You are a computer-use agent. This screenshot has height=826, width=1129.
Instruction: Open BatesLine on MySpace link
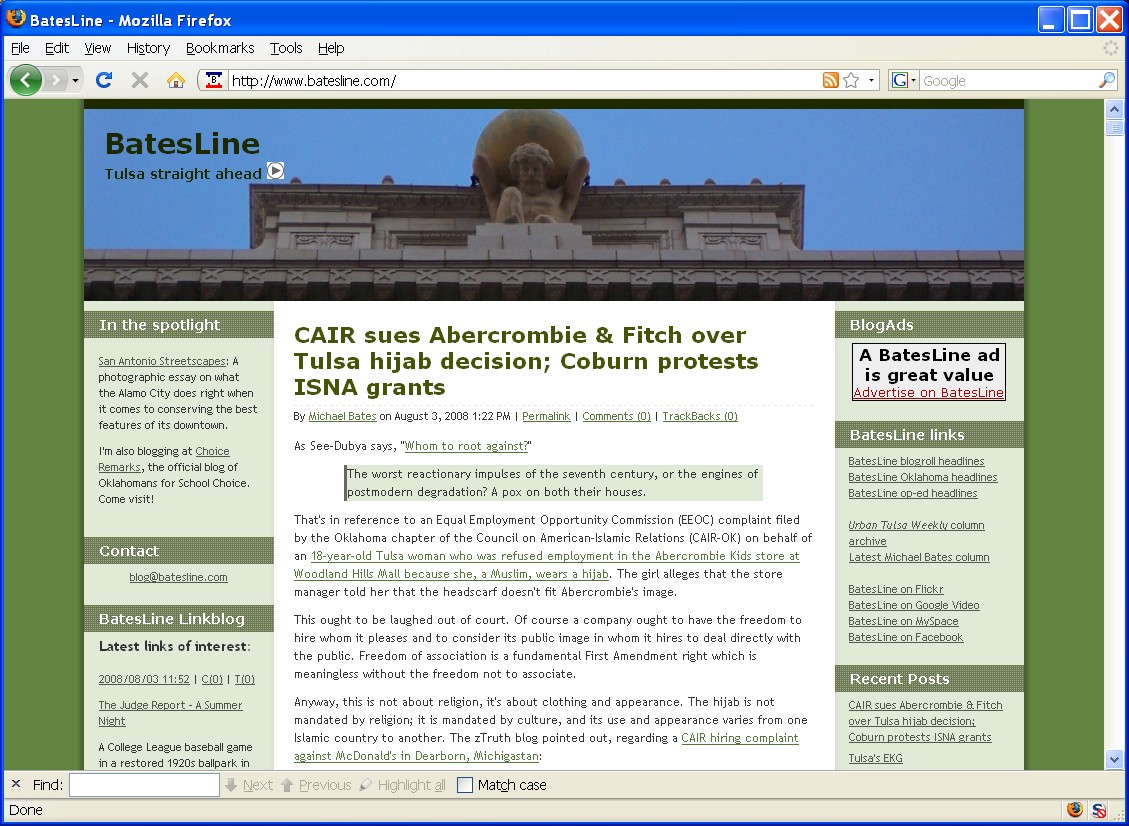903,621
